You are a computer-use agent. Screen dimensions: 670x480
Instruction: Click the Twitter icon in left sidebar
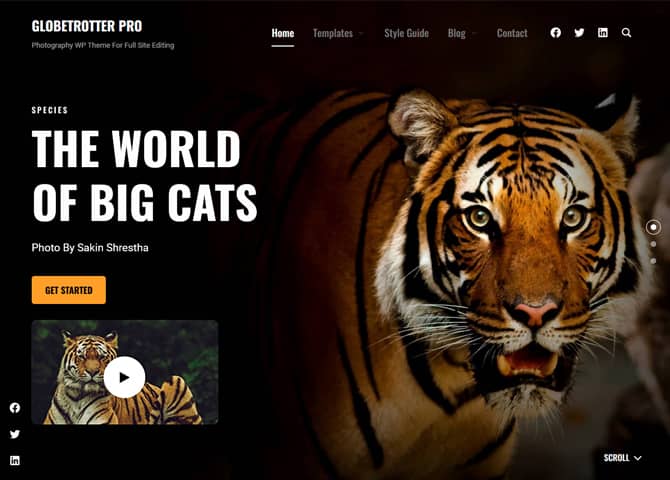[x=15, y=434]
